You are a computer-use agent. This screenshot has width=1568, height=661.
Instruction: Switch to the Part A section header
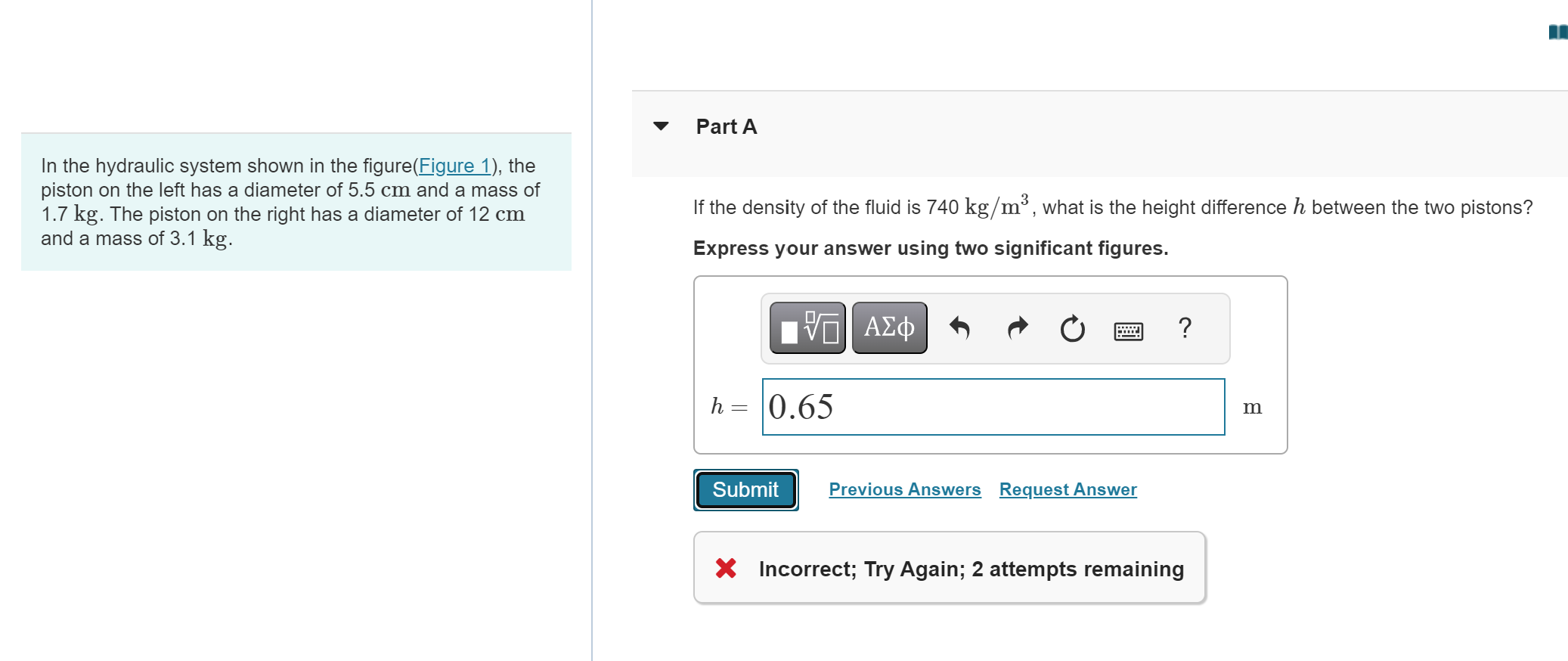tap(725, 126)
